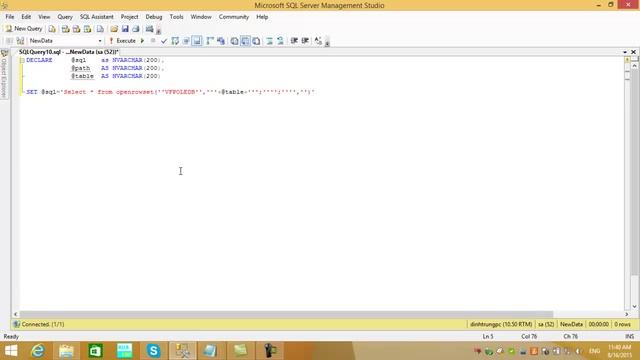Viewport: 640px width, 360px height.
Task: Switch output to Results to Grid
Action: (x=245, y=41)
